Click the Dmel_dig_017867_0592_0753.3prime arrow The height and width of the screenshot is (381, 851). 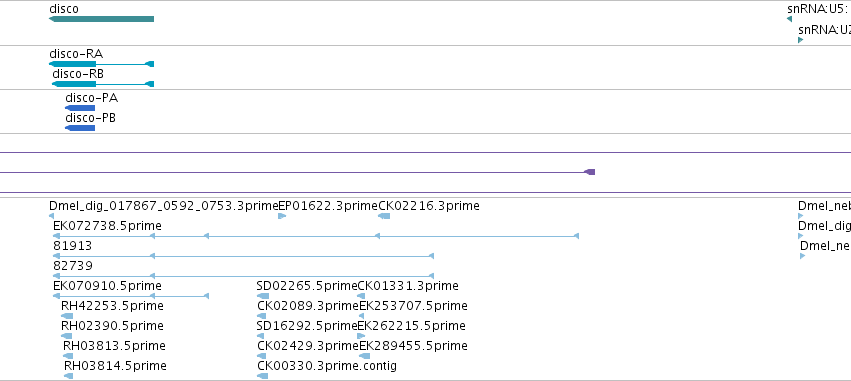[52, 216]
